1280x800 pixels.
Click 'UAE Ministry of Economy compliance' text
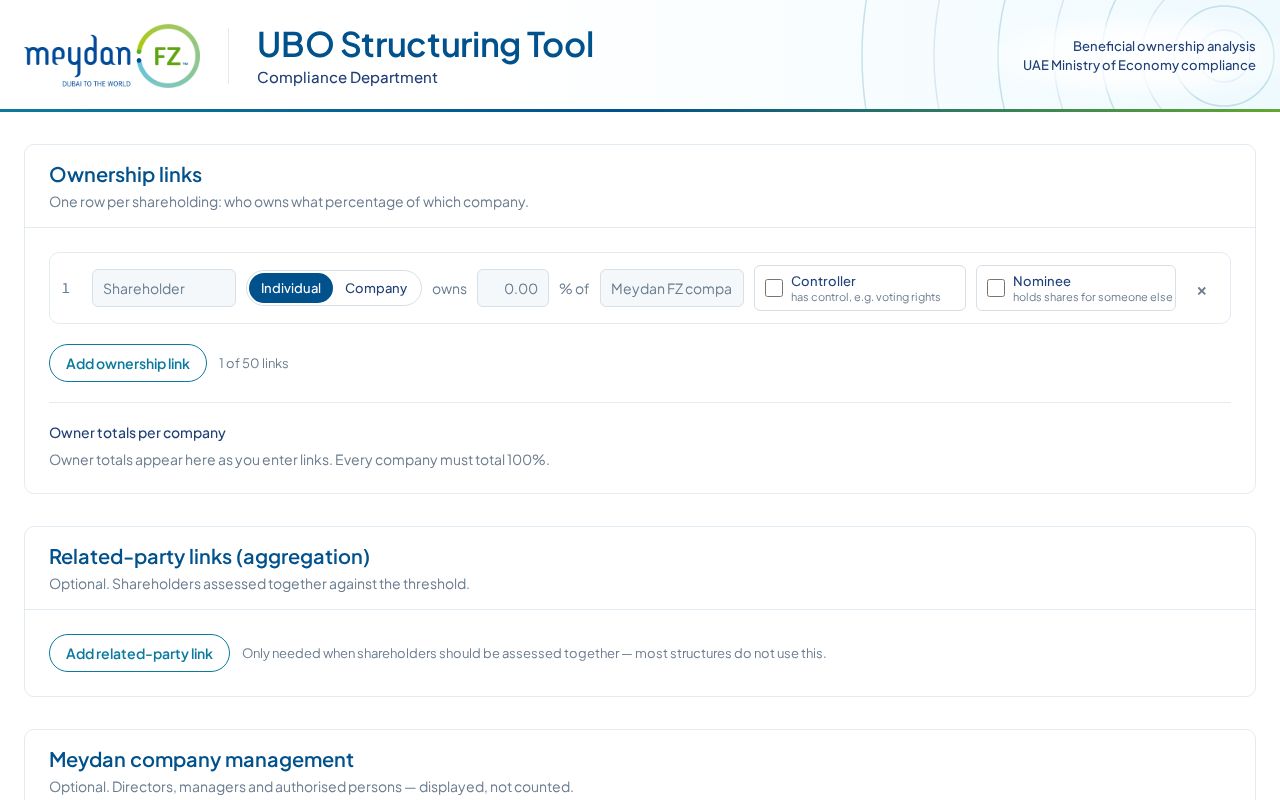(1139, 65)
